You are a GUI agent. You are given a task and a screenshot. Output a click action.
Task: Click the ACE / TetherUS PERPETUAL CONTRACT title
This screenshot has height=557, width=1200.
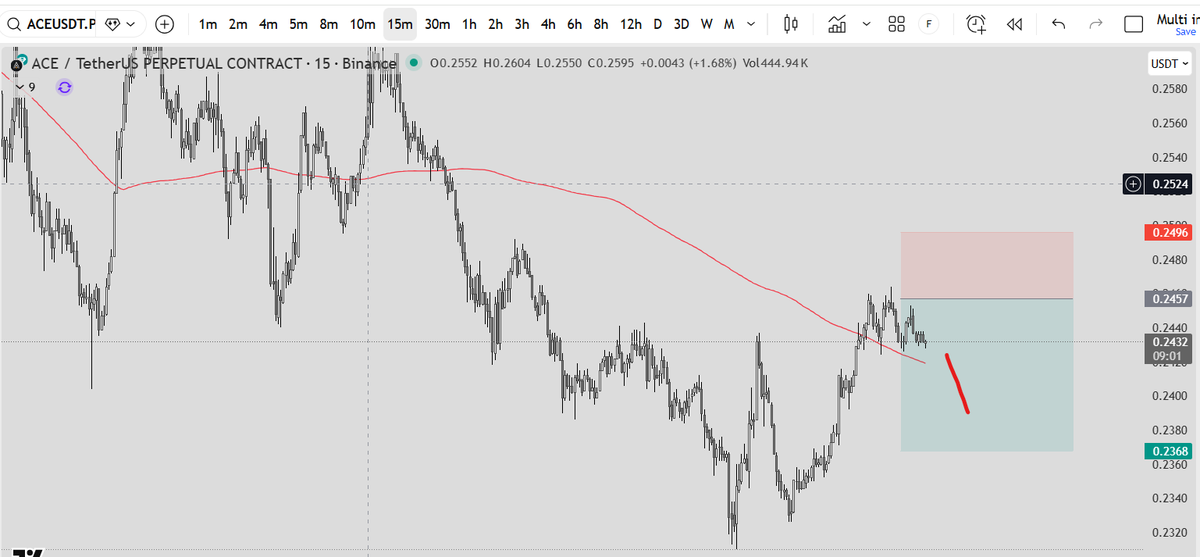[x=166, y=64]
